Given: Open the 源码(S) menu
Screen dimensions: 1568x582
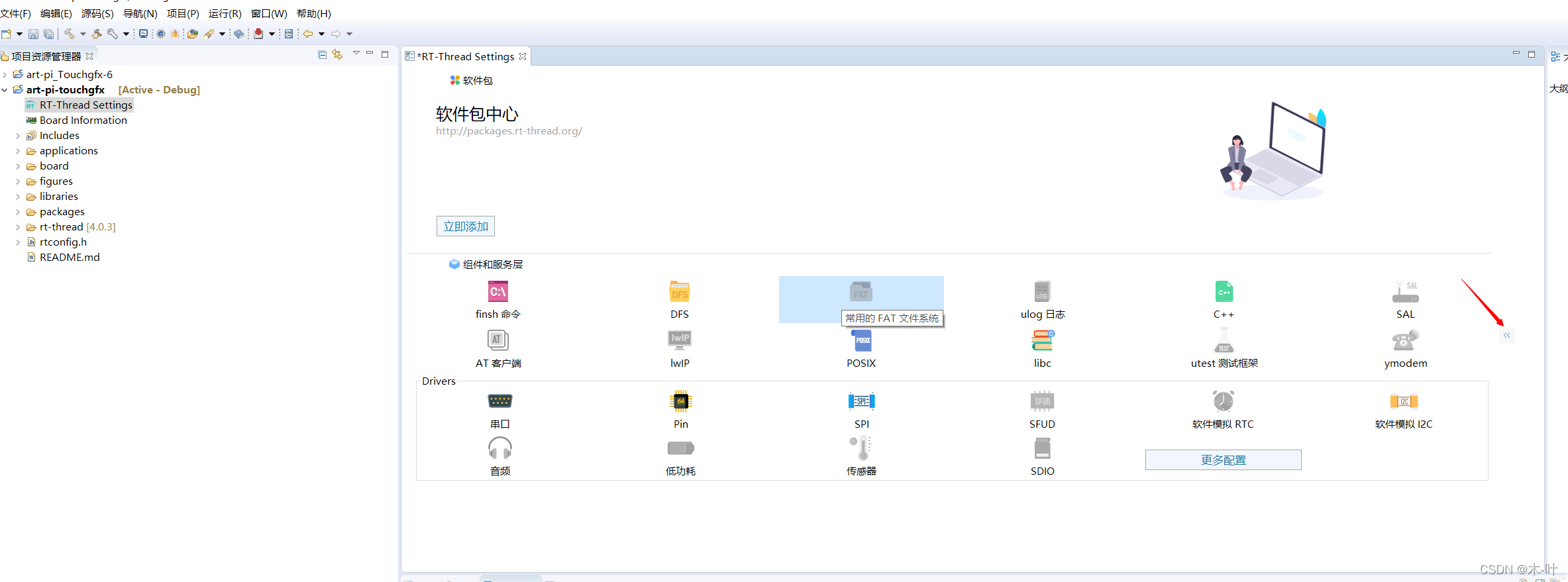Looking at the screenshot, I should [97, 13].
